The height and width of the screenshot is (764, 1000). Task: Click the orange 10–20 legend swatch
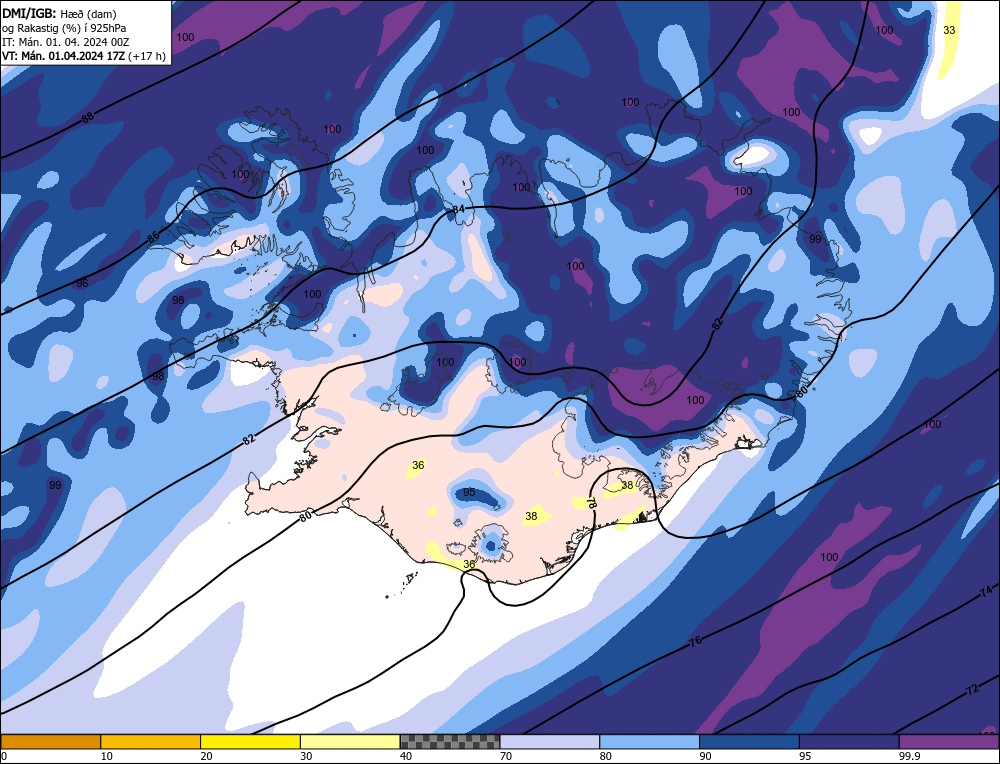point(151,741)
